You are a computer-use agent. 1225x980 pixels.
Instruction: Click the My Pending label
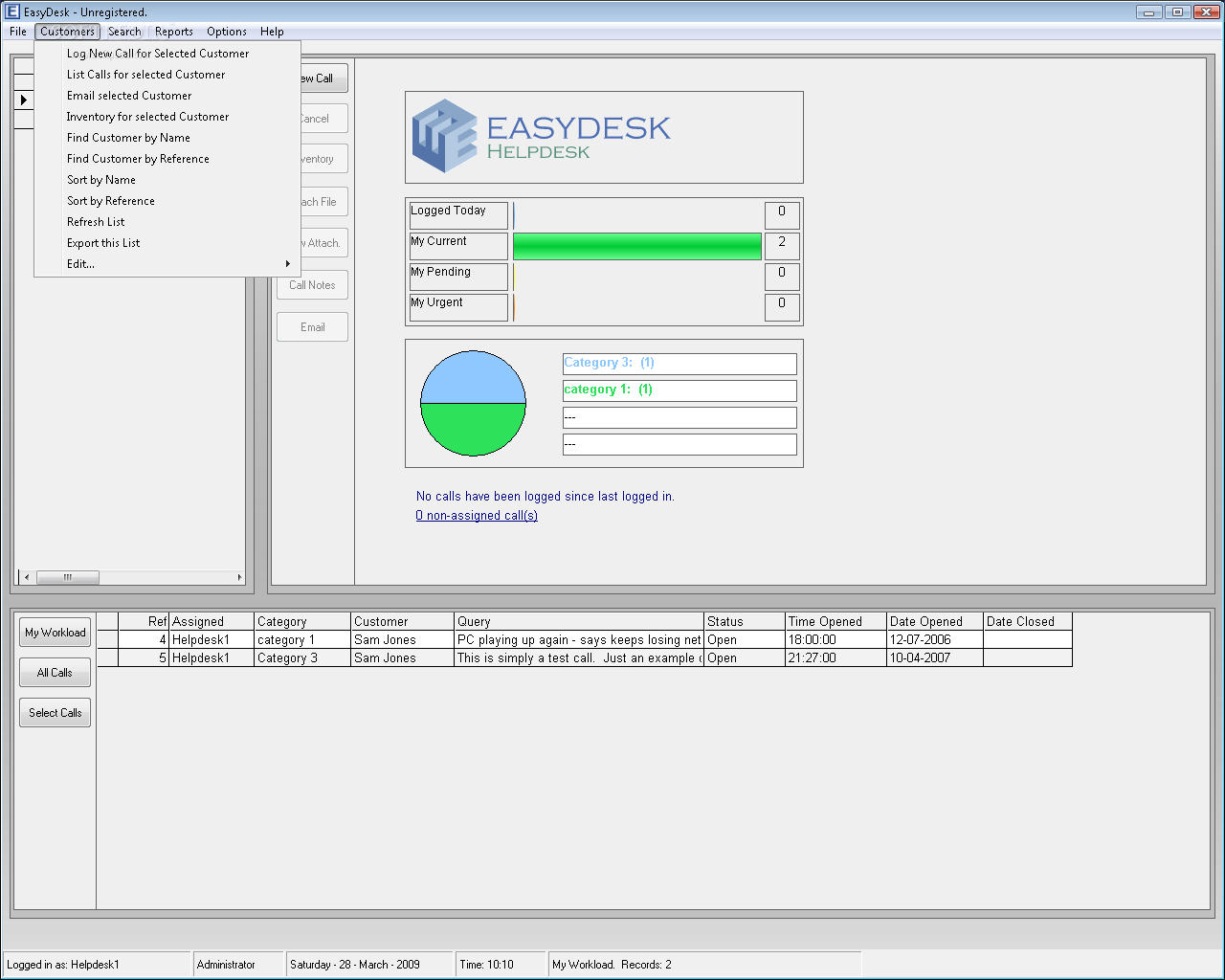click(x=458, y=277)
